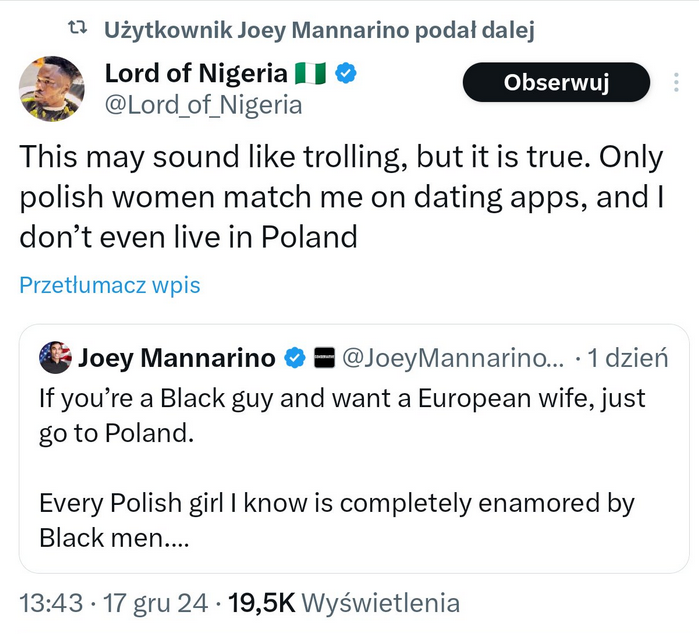Click the 13:43 · 17 gru 24 timestamp
This screenshot has height=634, width=699.
click(114, 603)
